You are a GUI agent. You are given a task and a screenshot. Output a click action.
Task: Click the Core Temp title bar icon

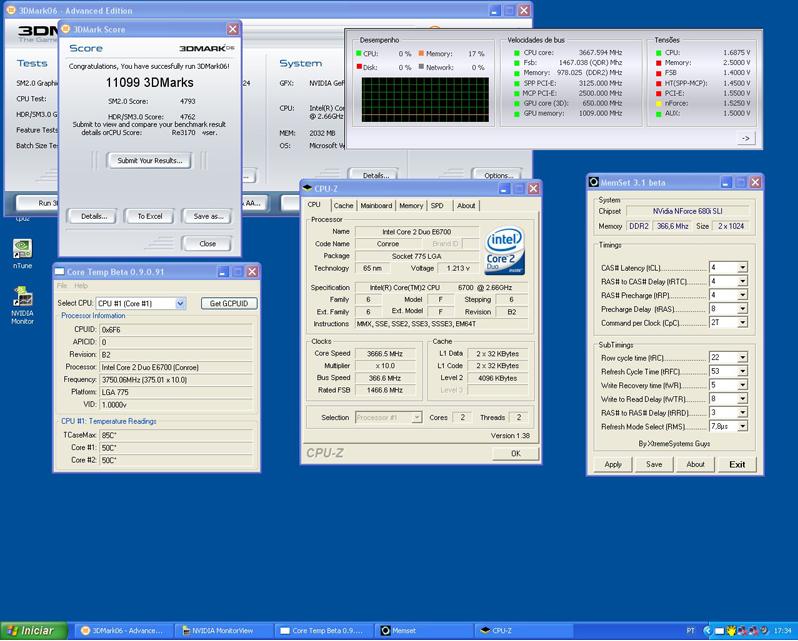(x=60, y=272)
